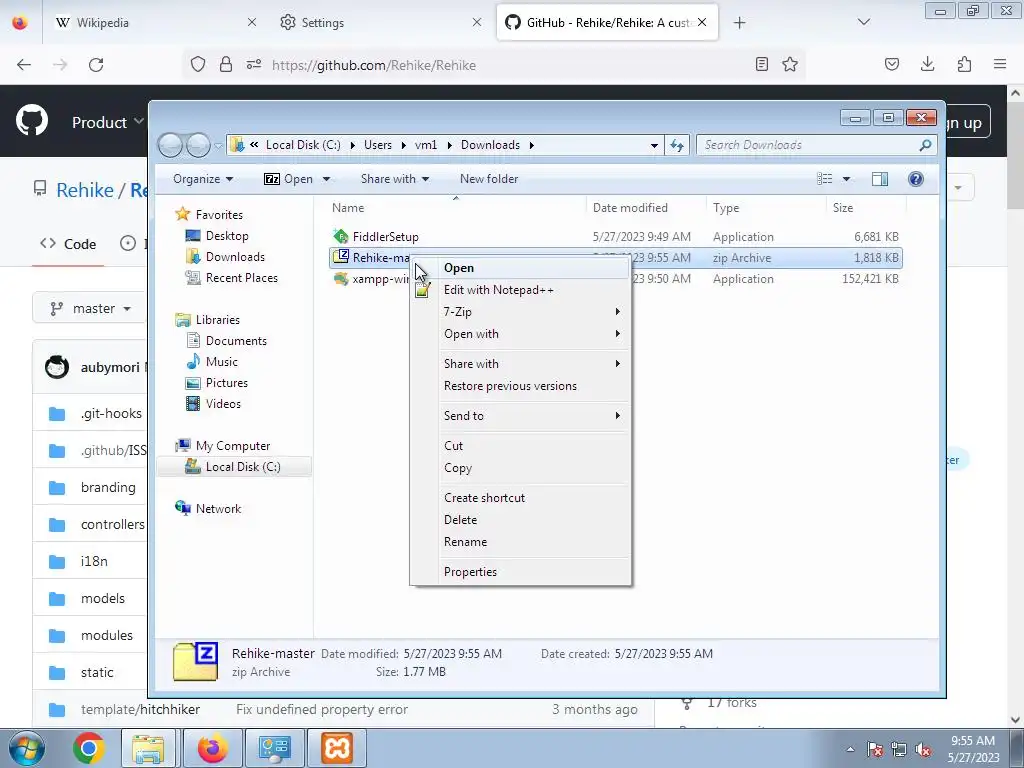Choose Cut from the context menu

[453, 446]
